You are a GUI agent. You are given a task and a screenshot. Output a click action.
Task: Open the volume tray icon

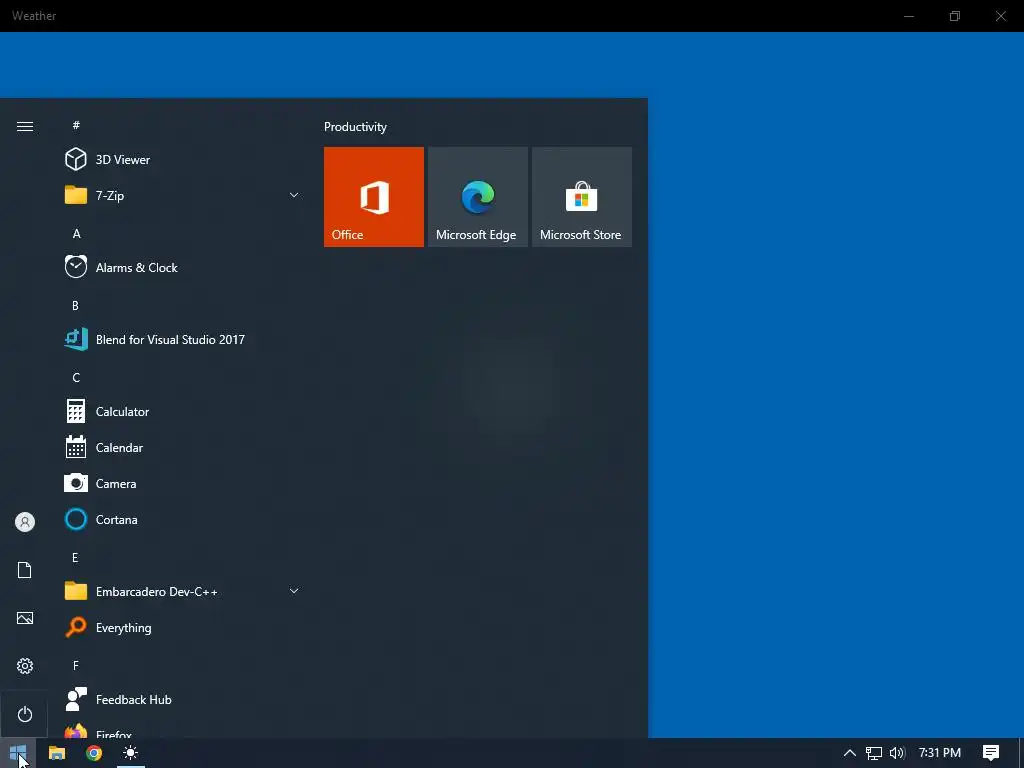pyautogui.click(x=897, y=753)
